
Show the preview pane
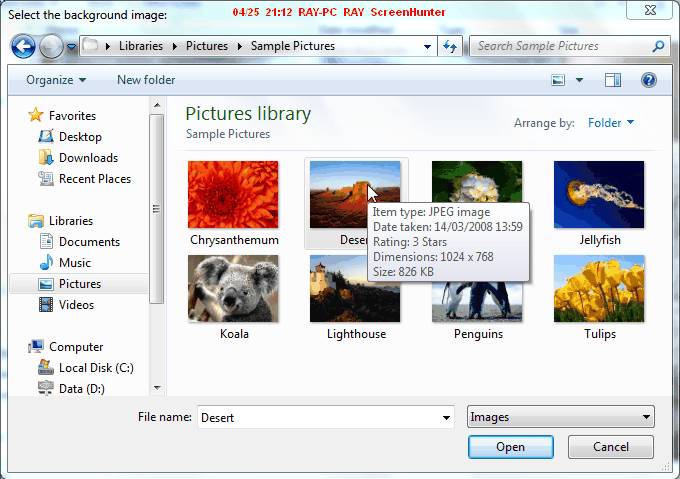613,80
